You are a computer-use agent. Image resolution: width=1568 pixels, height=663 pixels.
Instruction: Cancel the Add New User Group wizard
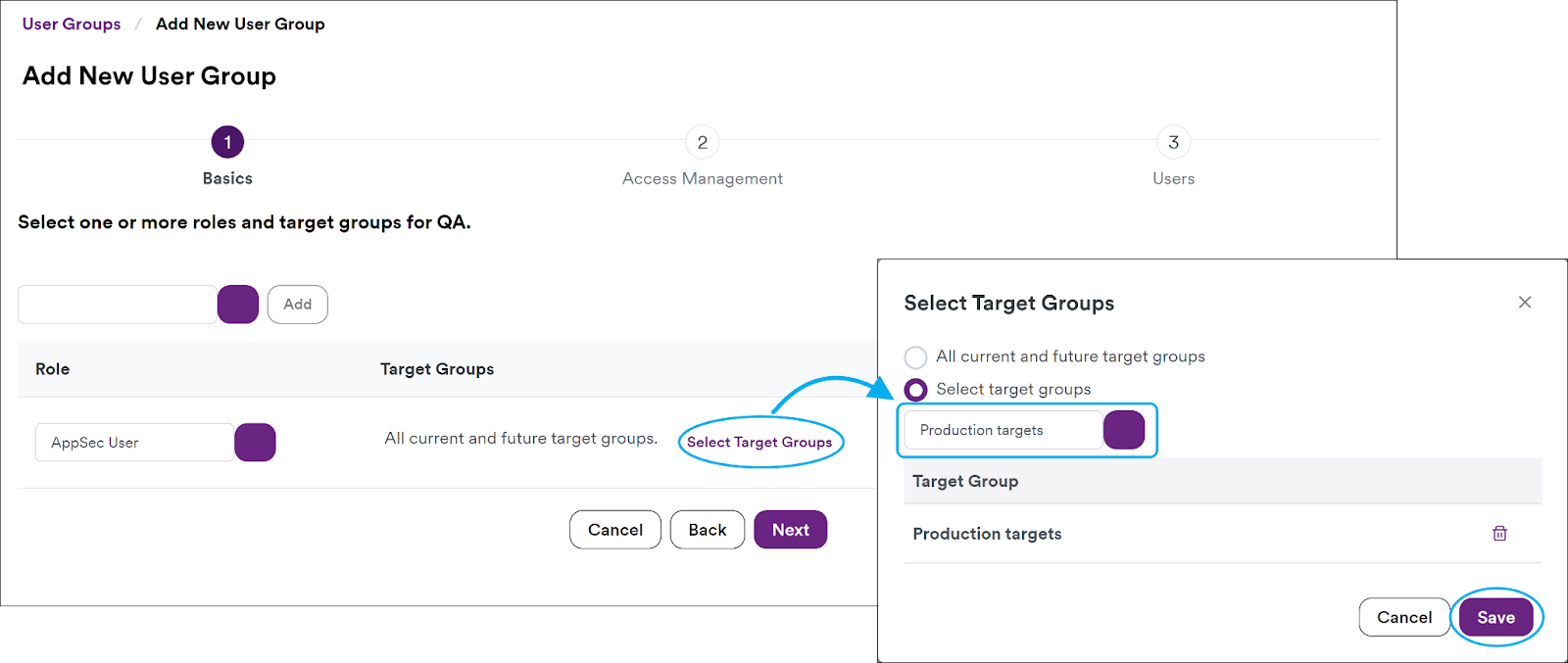click(615, 530)
